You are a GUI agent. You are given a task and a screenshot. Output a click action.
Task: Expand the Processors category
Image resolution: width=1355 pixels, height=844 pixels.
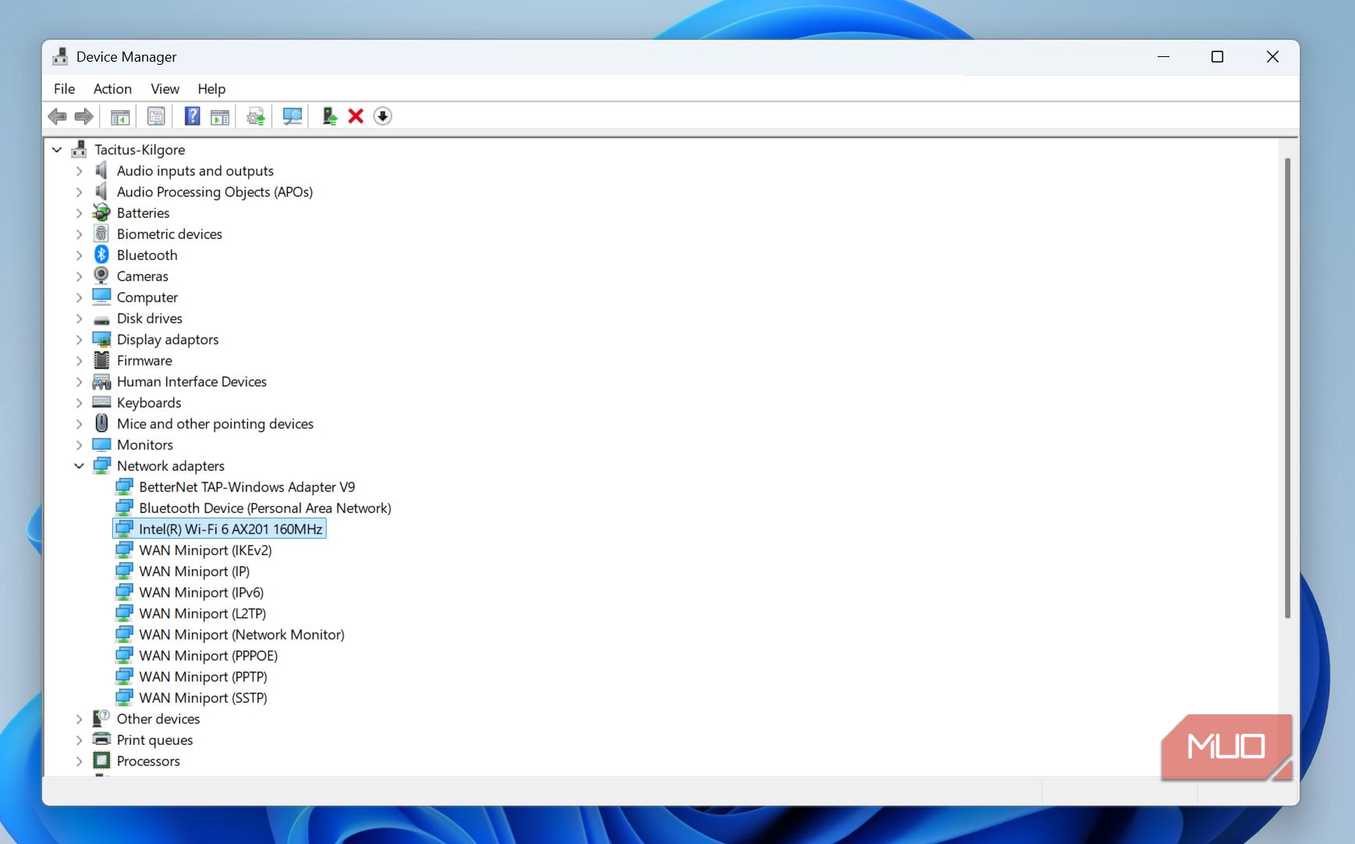[x=79, y=761]
